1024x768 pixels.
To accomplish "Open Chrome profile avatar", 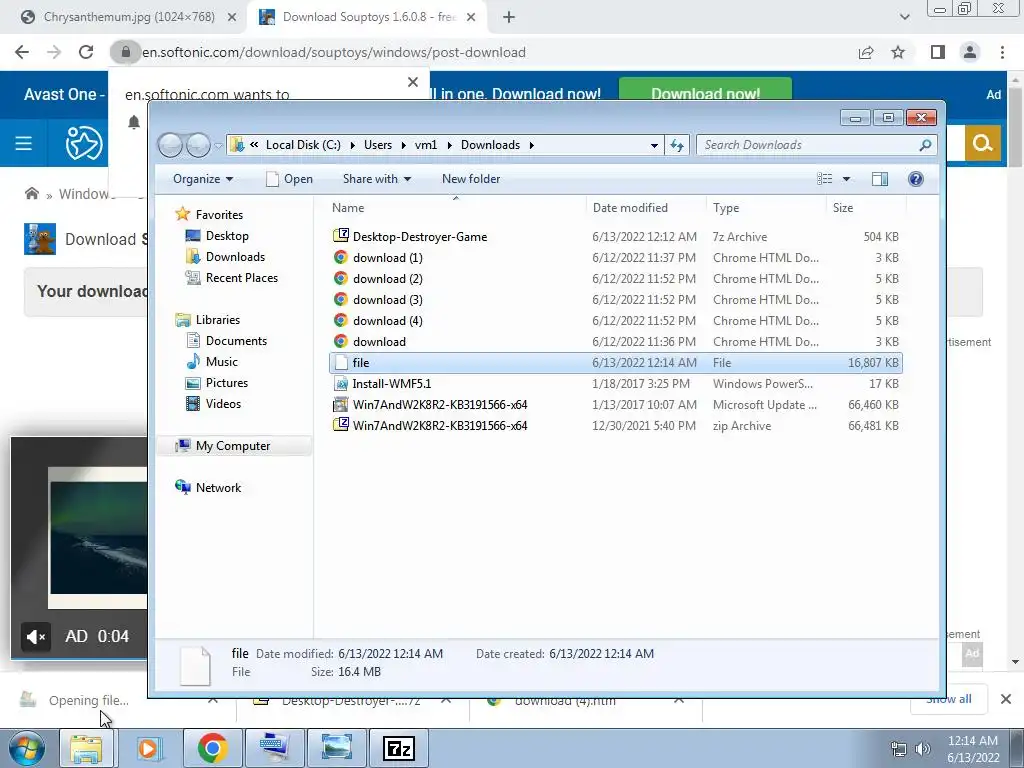I will 970,52.
